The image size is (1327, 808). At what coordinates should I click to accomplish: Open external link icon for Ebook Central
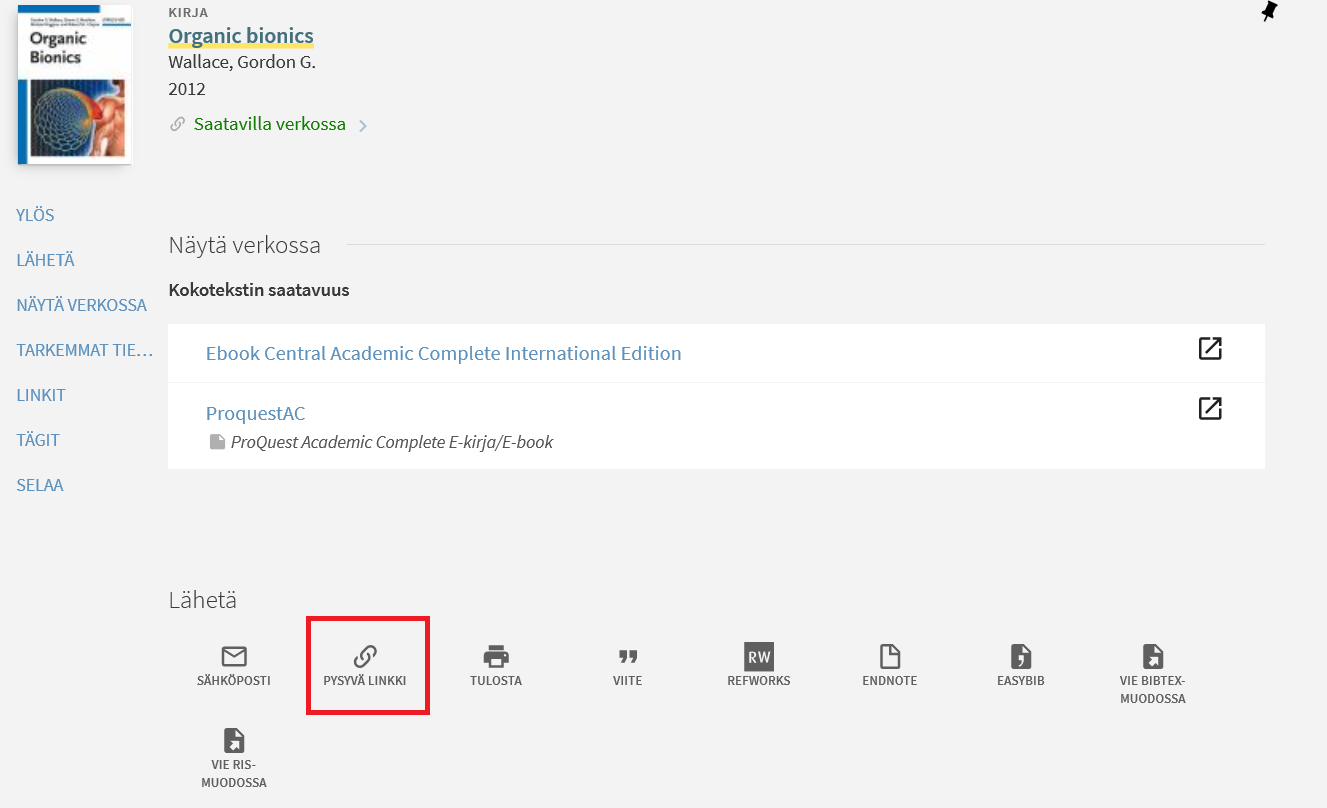(1210, 349)
